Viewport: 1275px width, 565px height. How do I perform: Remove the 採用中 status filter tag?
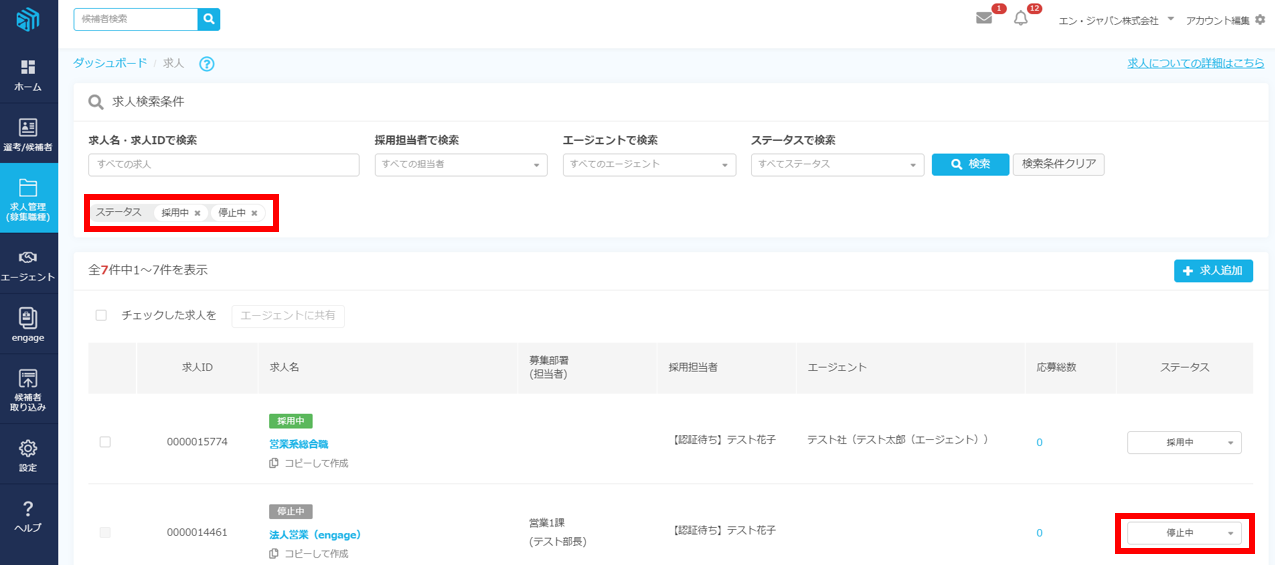point(198,213)
